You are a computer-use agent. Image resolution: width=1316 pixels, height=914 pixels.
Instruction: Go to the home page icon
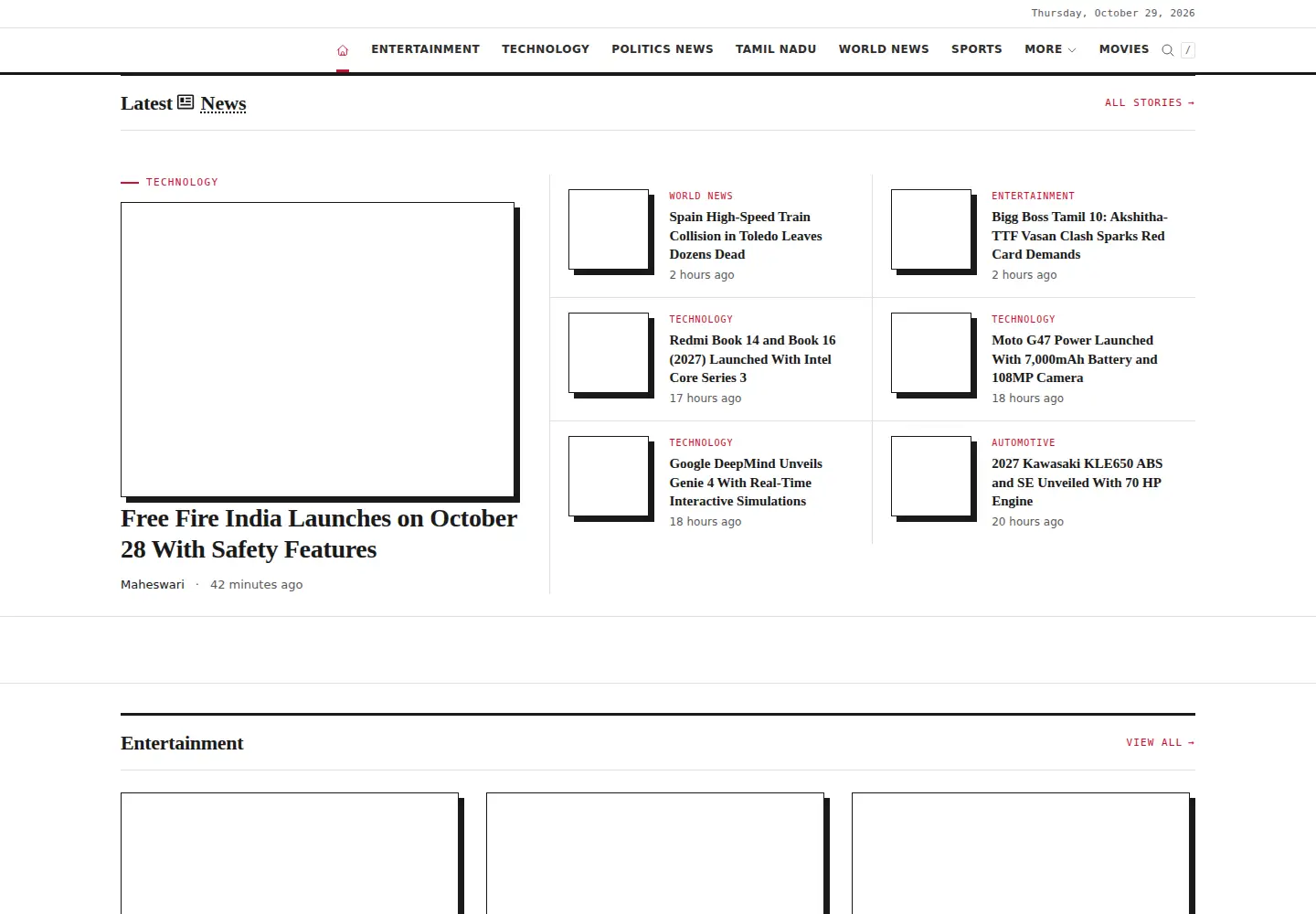pyautogui.click(x=343, y=50)
